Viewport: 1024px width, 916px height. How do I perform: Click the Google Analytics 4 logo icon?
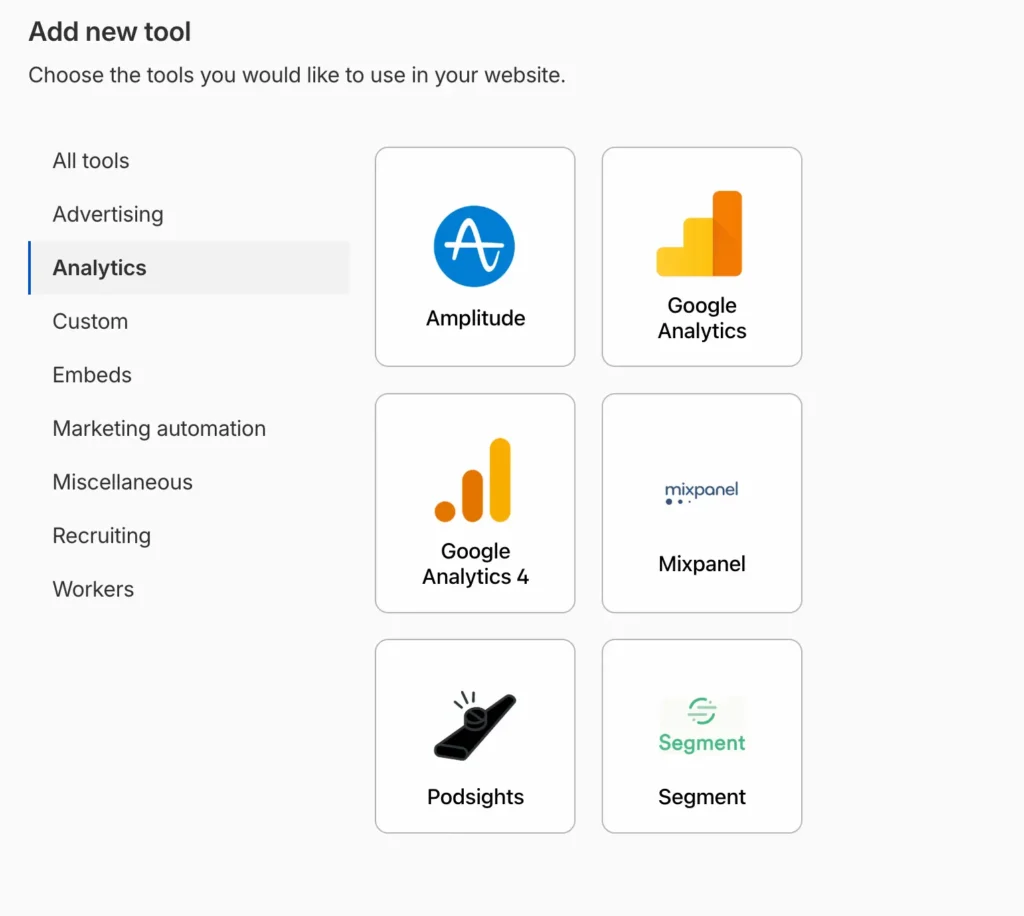tap(473, 480)
